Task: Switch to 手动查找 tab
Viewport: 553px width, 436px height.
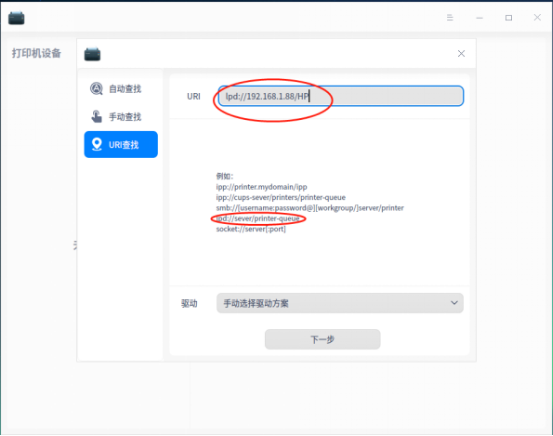Action: coord(121,117)
